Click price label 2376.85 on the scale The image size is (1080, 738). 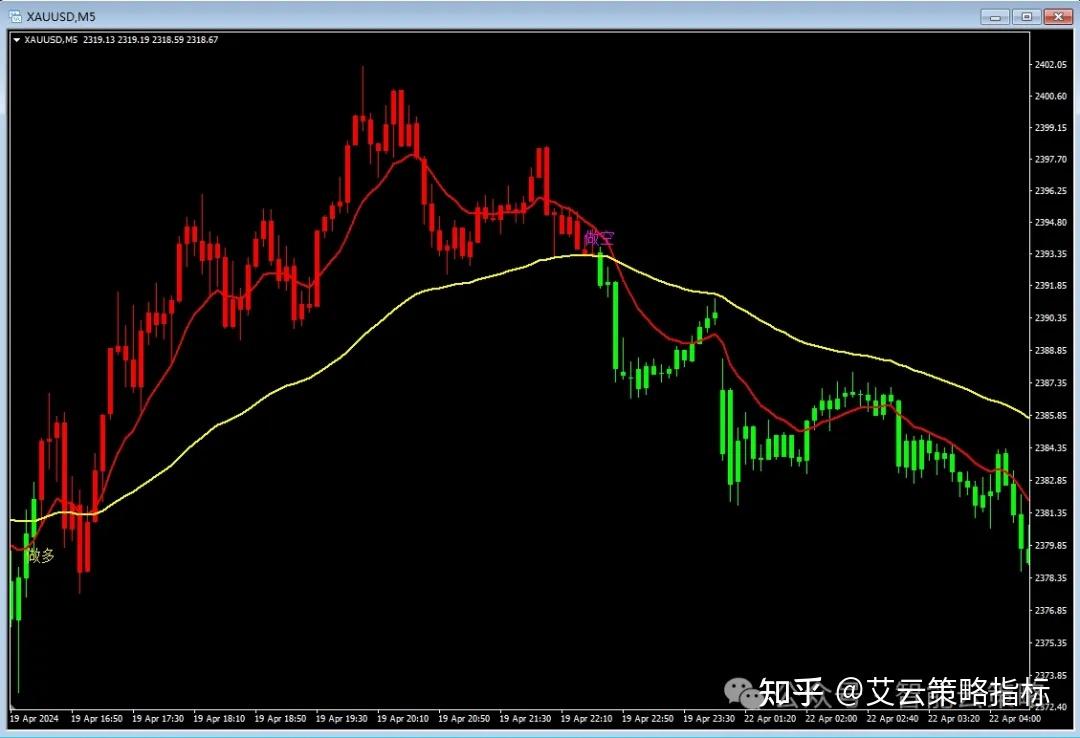[1050, 610]
